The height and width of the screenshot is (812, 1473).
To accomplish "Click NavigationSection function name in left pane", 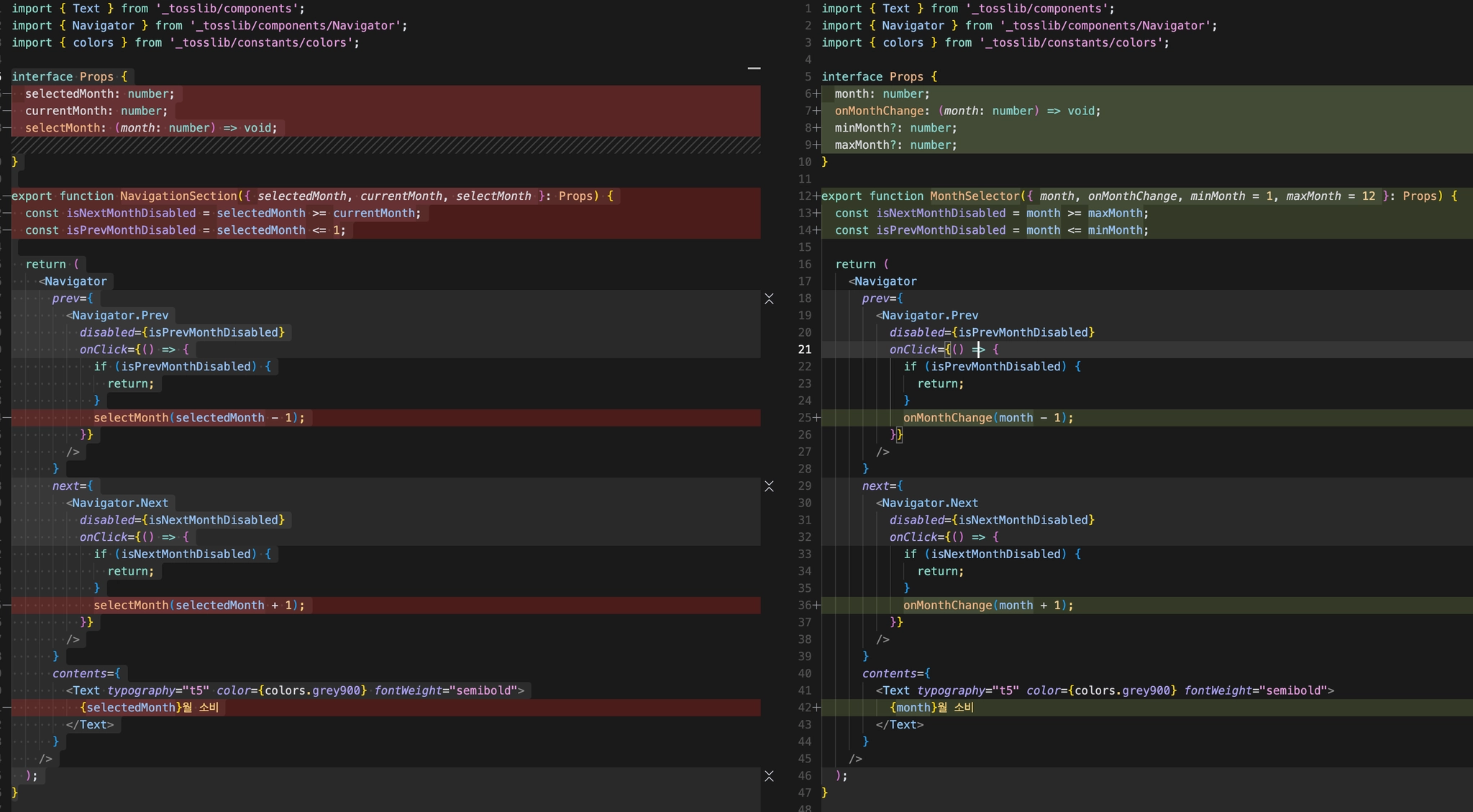I will coord(178,196).
